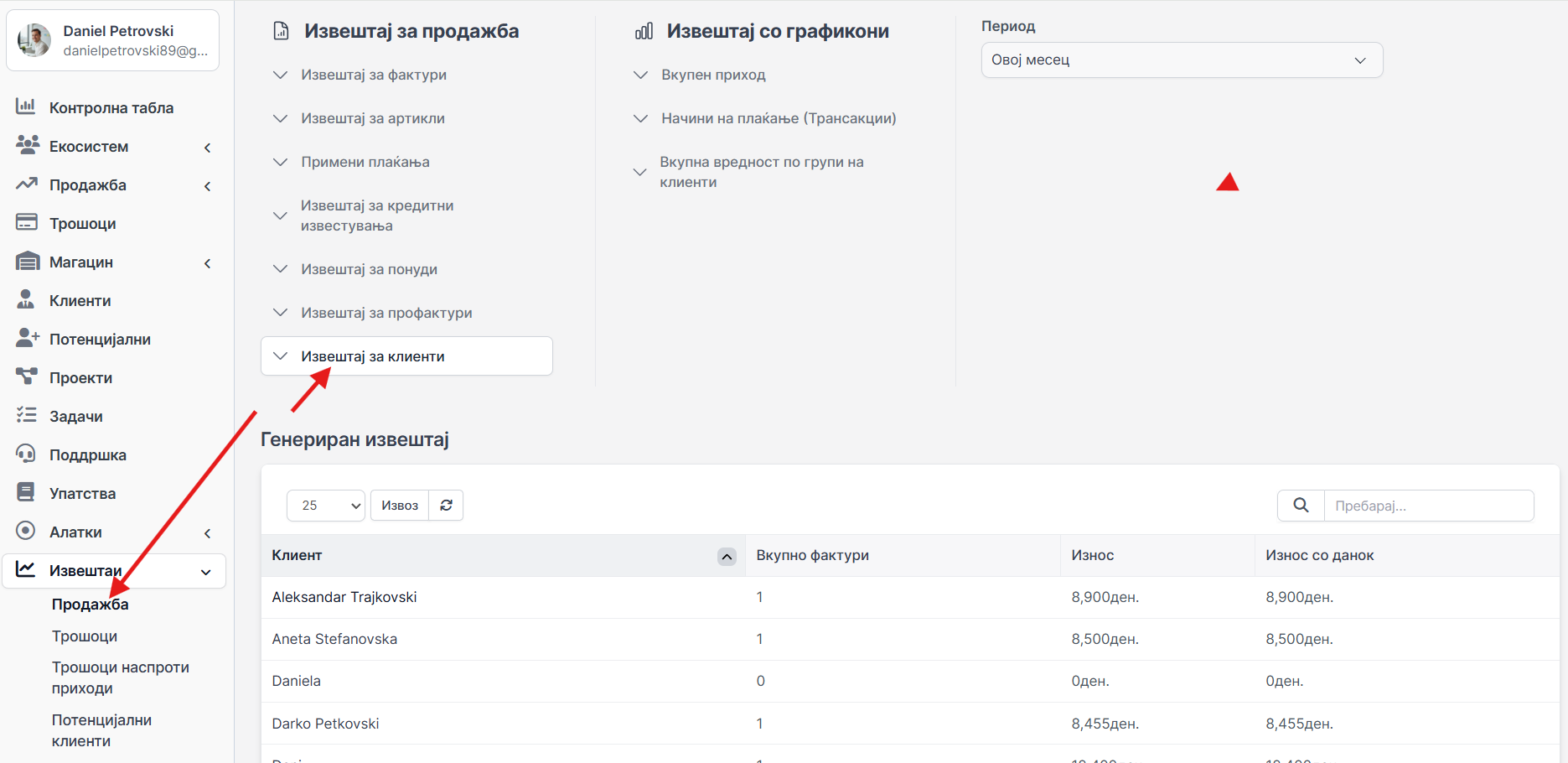Open the 25 rows per page dropdown

coord(325,506)
